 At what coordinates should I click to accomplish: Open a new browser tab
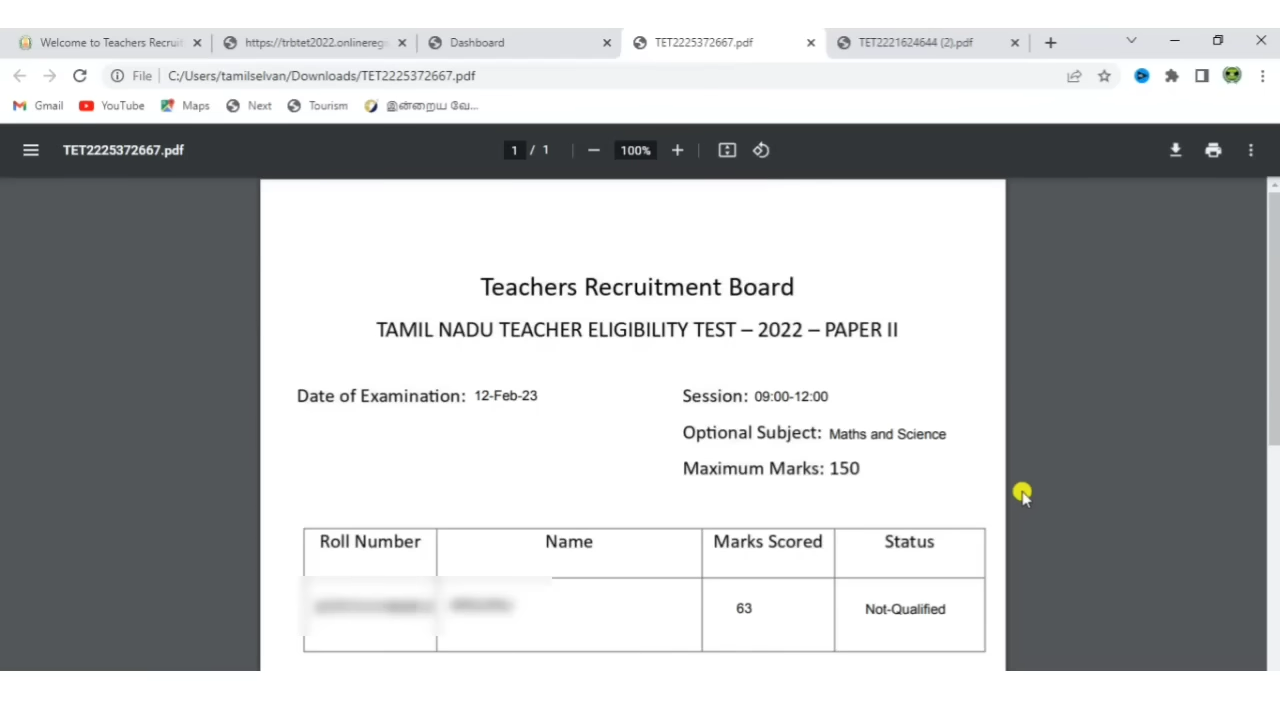1050,43
